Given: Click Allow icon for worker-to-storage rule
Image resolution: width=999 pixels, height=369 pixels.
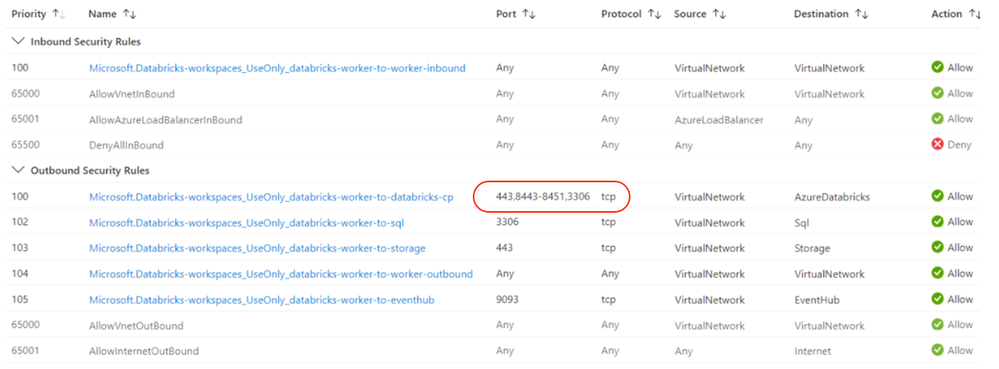Looking at the screenshot, I should [x=937, y=247].
